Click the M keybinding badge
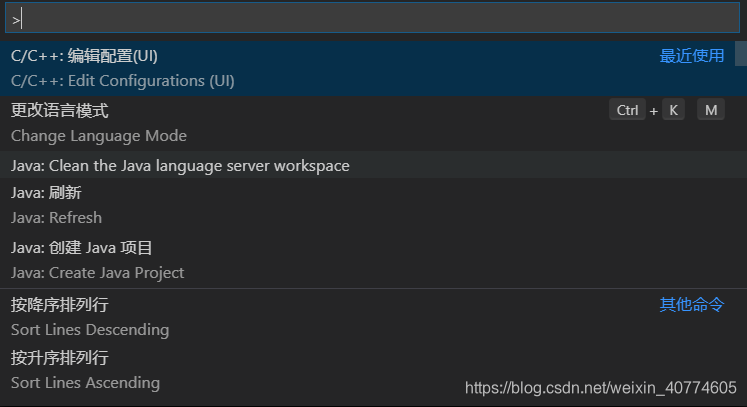The width and height of the screenshot is (747, 407). [711, 110]
